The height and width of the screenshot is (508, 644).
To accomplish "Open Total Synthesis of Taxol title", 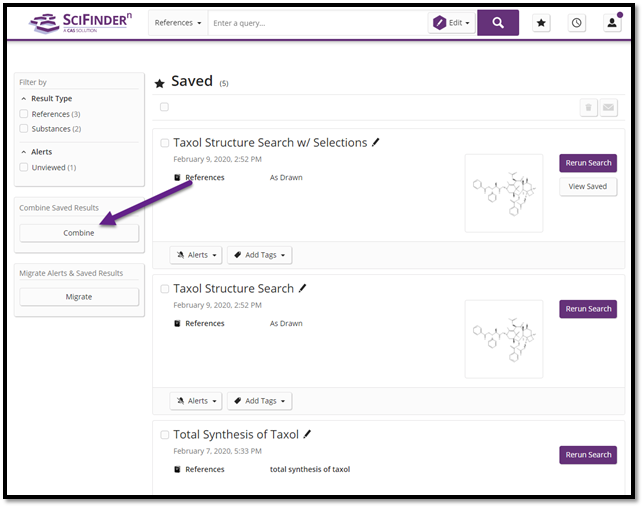I will click(236, 434).
